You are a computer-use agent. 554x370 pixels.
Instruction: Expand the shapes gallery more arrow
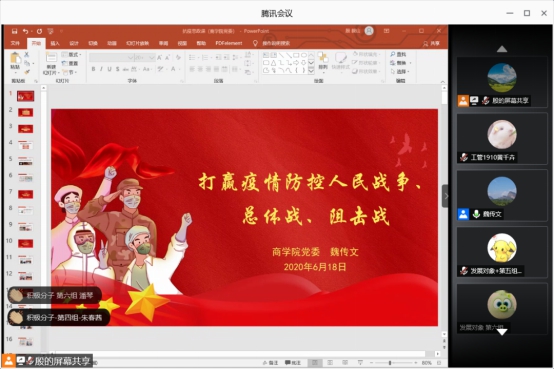[x=311, y=71]
